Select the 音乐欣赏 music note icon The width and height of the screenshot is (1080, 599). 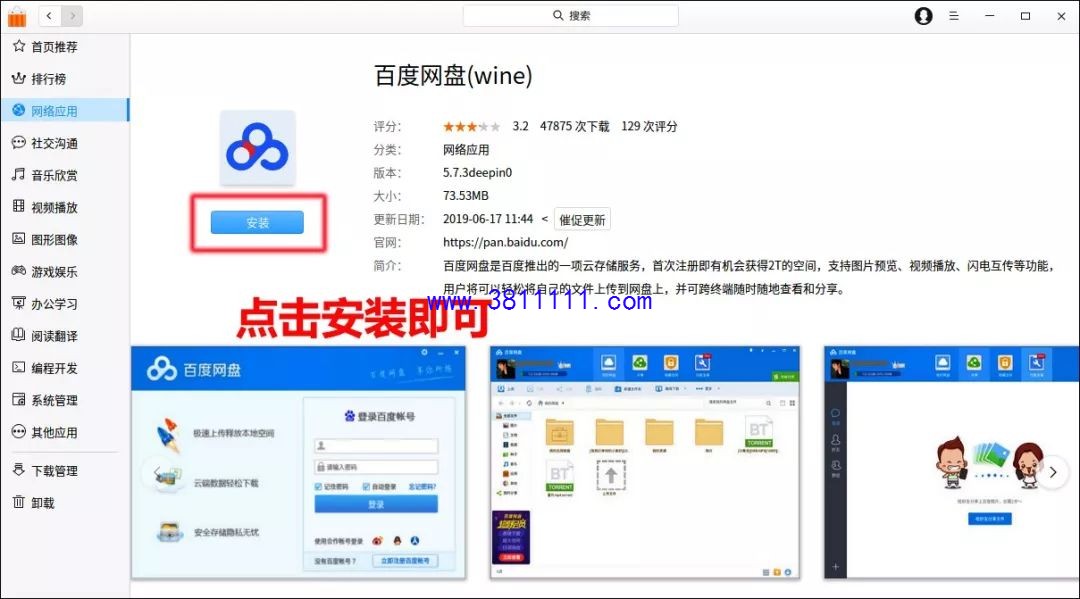pyautogui.click(x=19, y=174)
